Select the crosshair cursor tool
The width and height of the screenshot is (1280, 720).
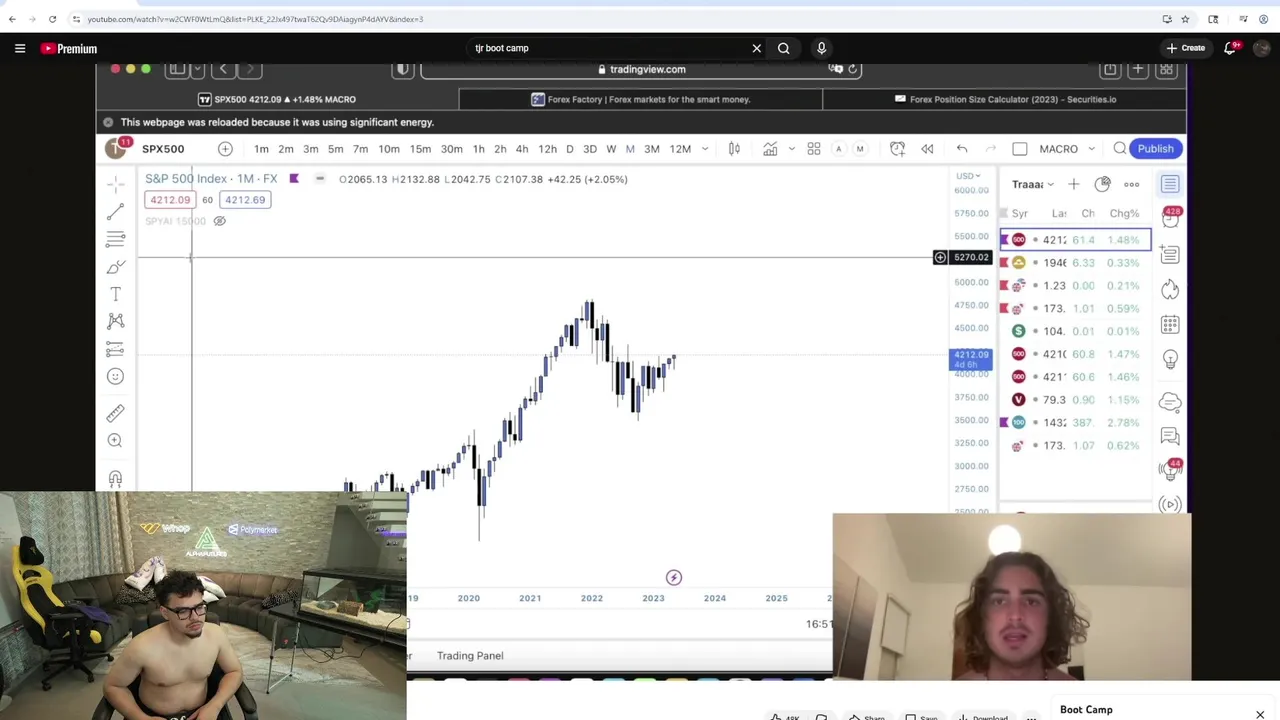point(116,184)
